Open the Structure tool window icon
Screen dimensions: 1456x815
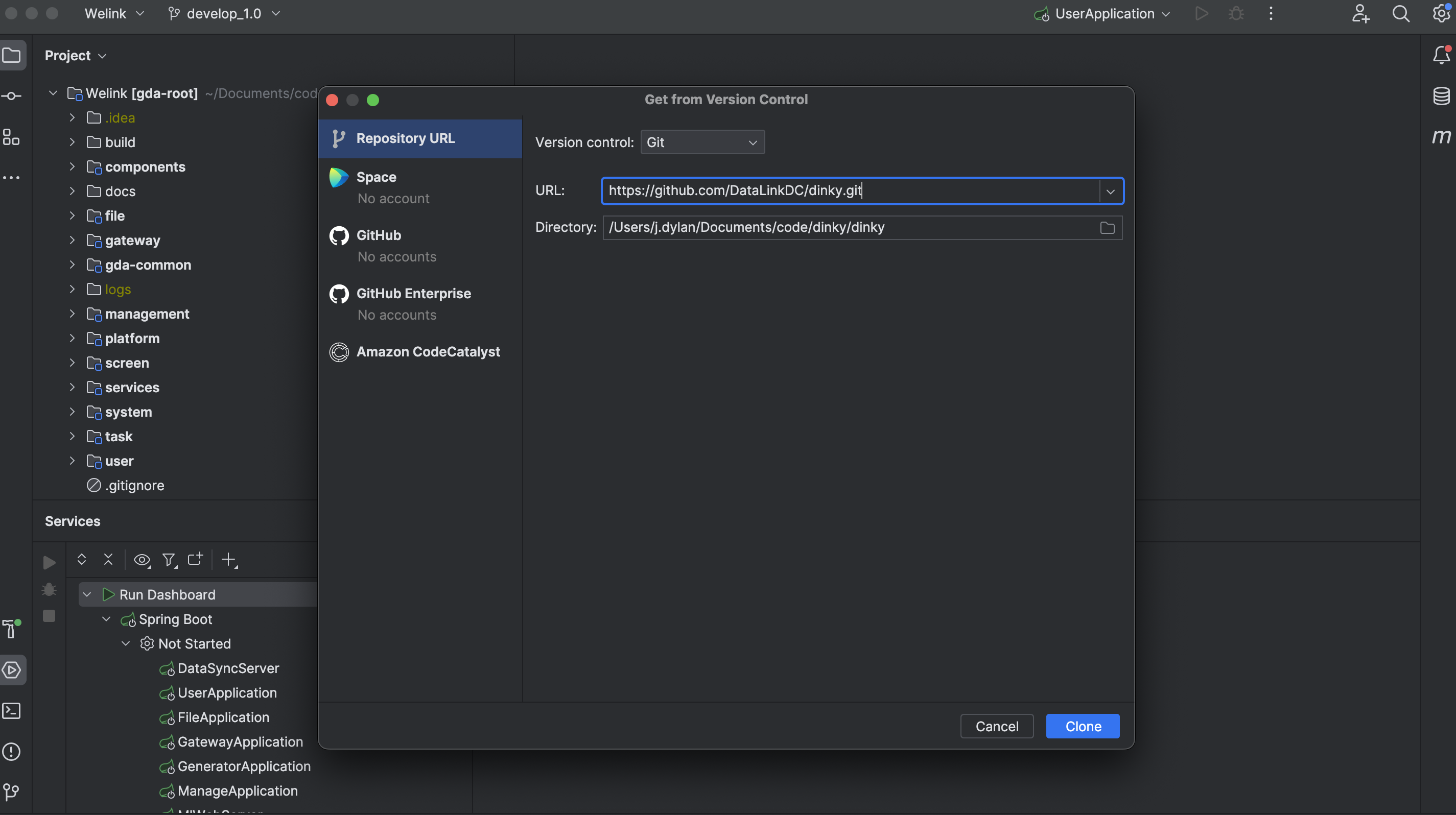(11, 137)
